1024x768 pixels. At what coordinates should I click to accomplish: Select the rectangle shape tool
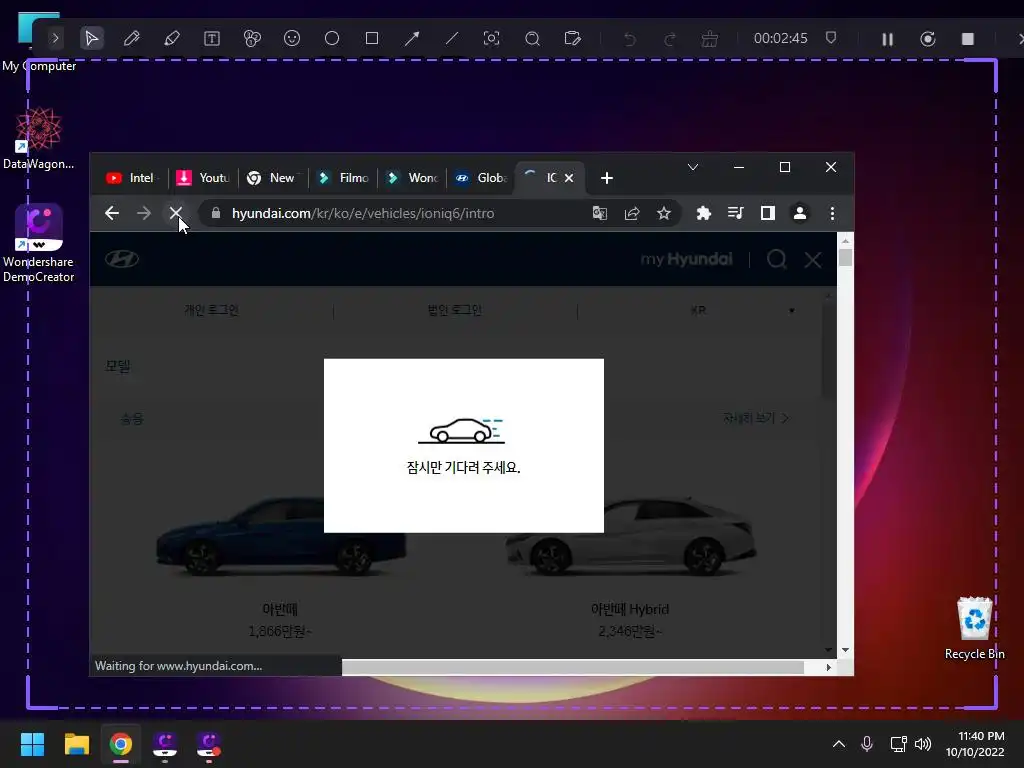(372, 39)
